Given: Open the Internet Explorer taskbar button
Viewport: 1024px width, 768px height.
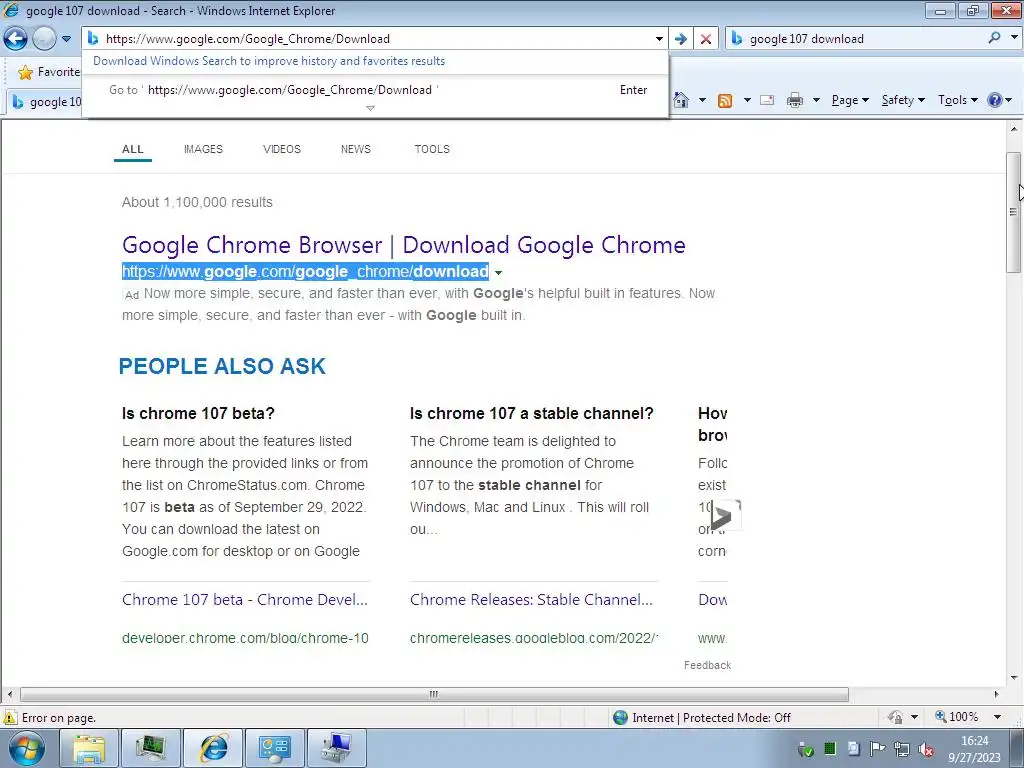Looking at the screenshot, I should (x=213, y=748).
